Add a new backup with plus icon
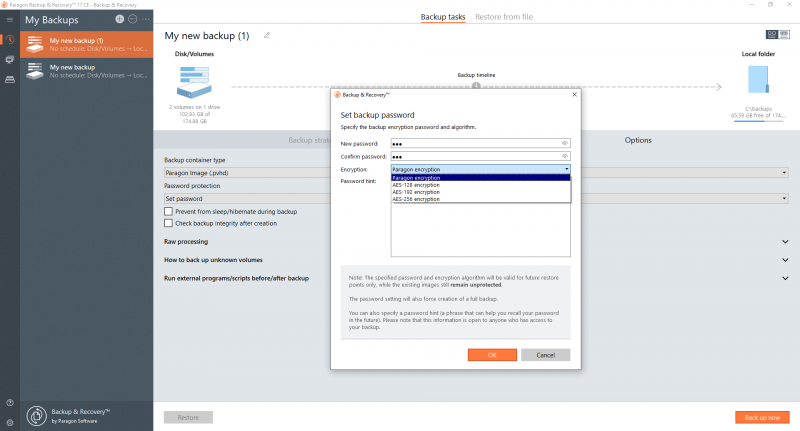This screenshot has width=800, height=431. point(119,19)
